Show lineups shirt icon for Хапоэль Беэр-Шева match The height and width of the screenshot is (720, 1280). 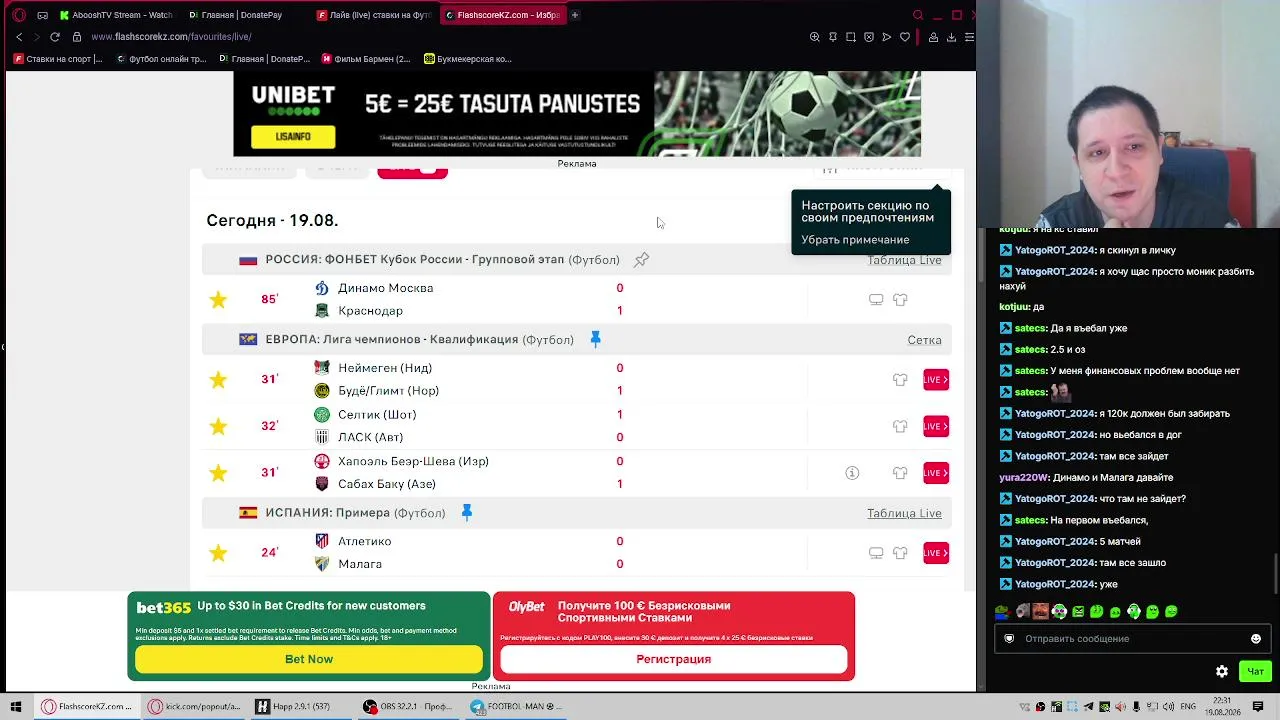(x=900, y=473)
